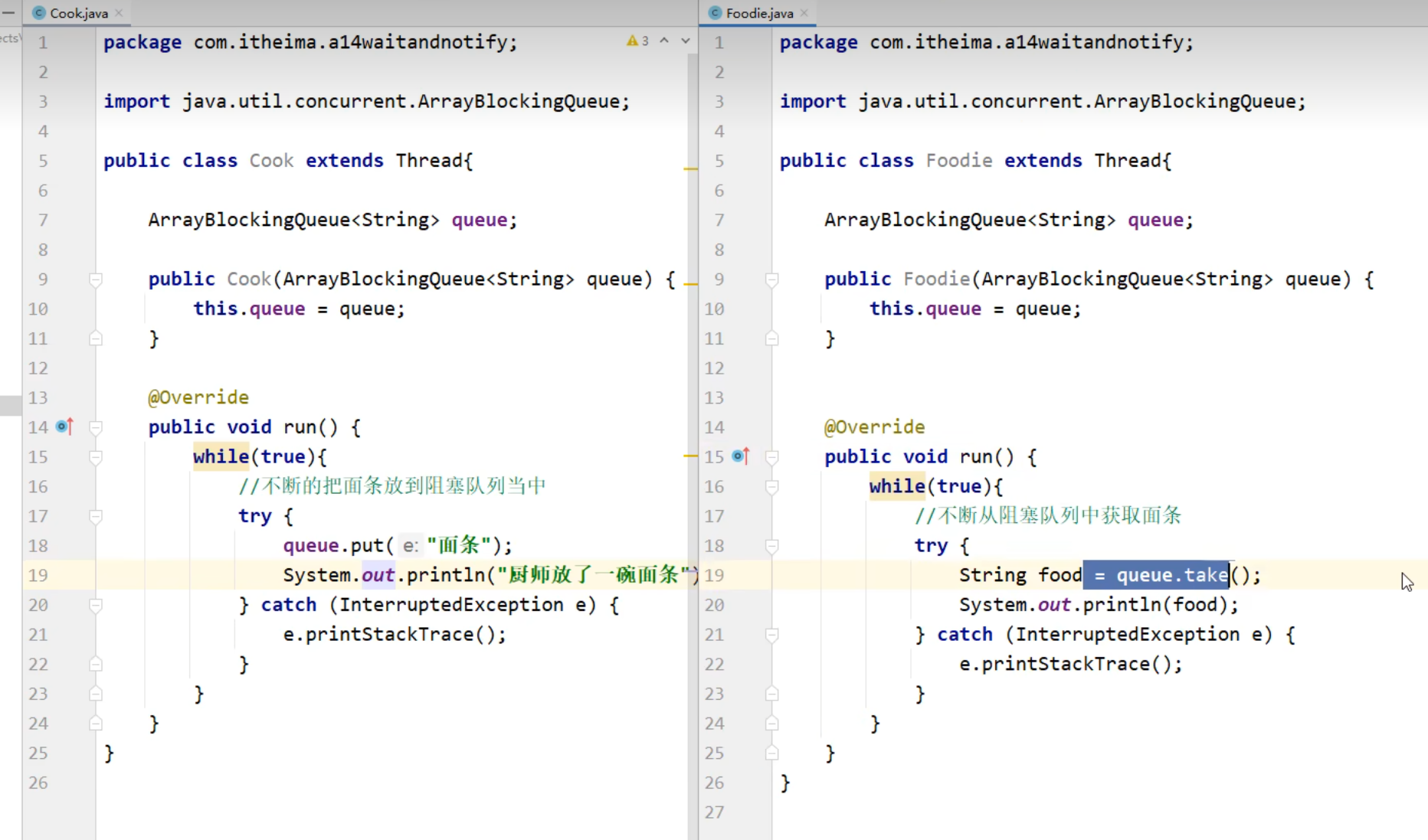Fold the catch block in Foodie.java
The width and height of the screenshot is (1428, 840).
point(772,635)
